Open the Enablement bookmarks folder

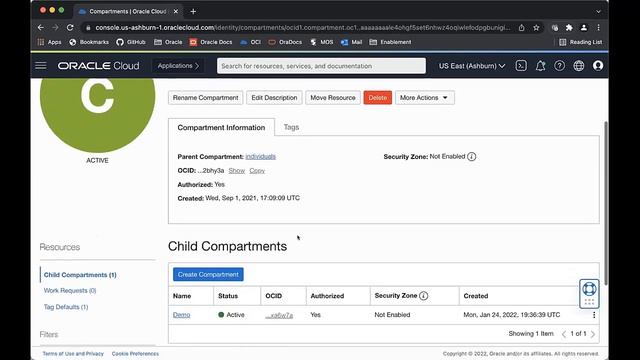coord(390,42)
